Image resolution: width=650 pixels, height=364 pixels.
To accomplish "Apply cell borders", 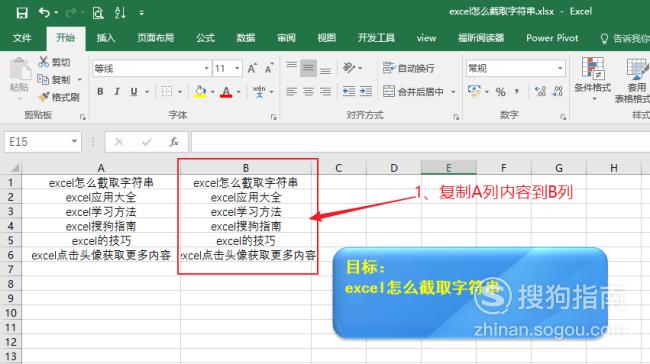I will click(167, 92).
